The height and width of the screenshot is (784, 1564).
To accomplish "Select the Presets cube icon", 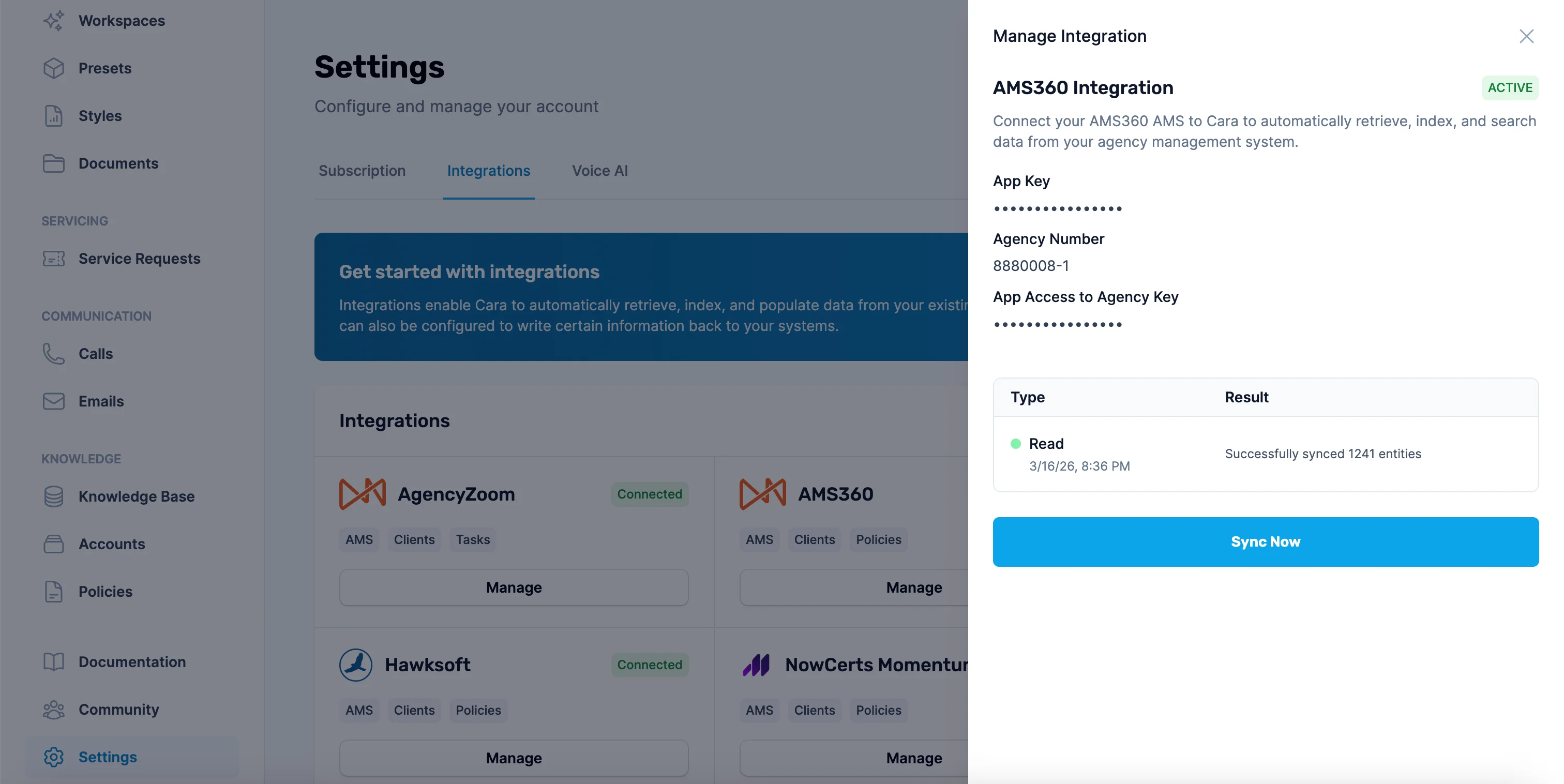I will coord(53,68).
